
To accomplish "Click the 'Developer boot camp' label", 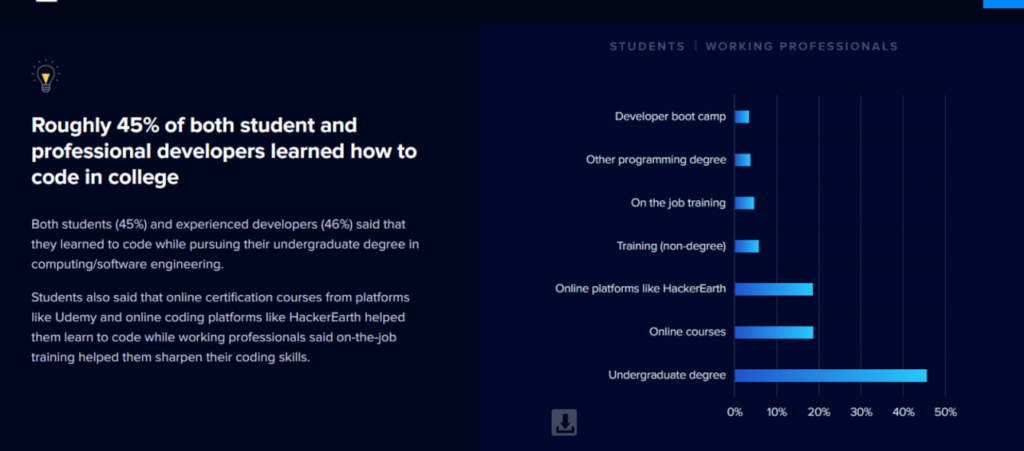I will tap(670, 117).
